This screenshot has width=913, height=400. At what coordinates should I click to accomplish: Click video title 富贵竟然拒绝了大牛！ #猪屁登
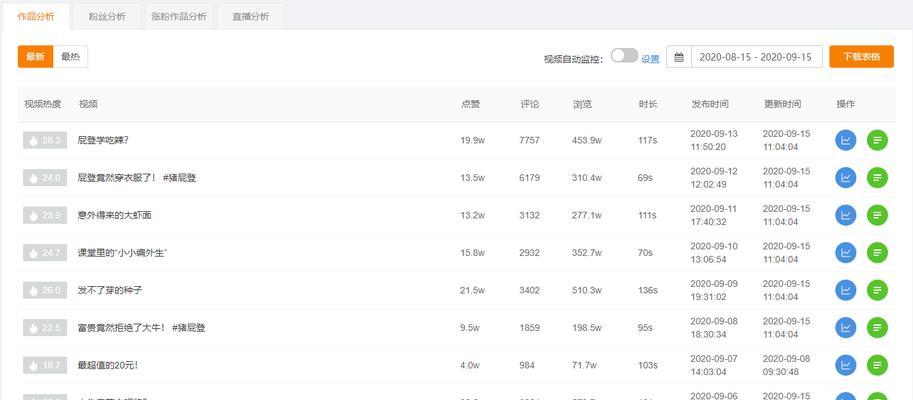tap(141, 328)
